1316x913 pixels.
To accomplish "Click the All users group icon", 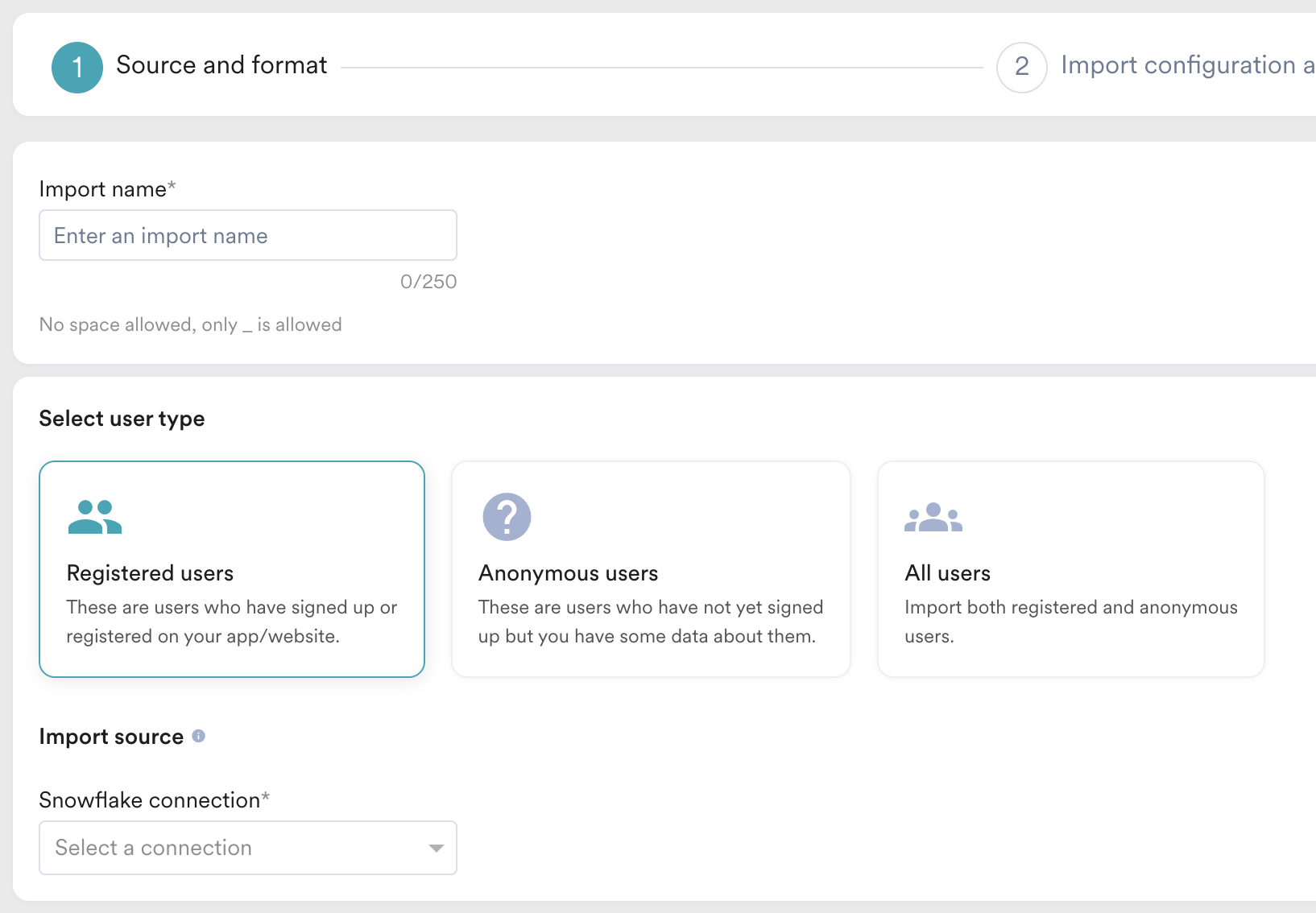I will point(933,517).
